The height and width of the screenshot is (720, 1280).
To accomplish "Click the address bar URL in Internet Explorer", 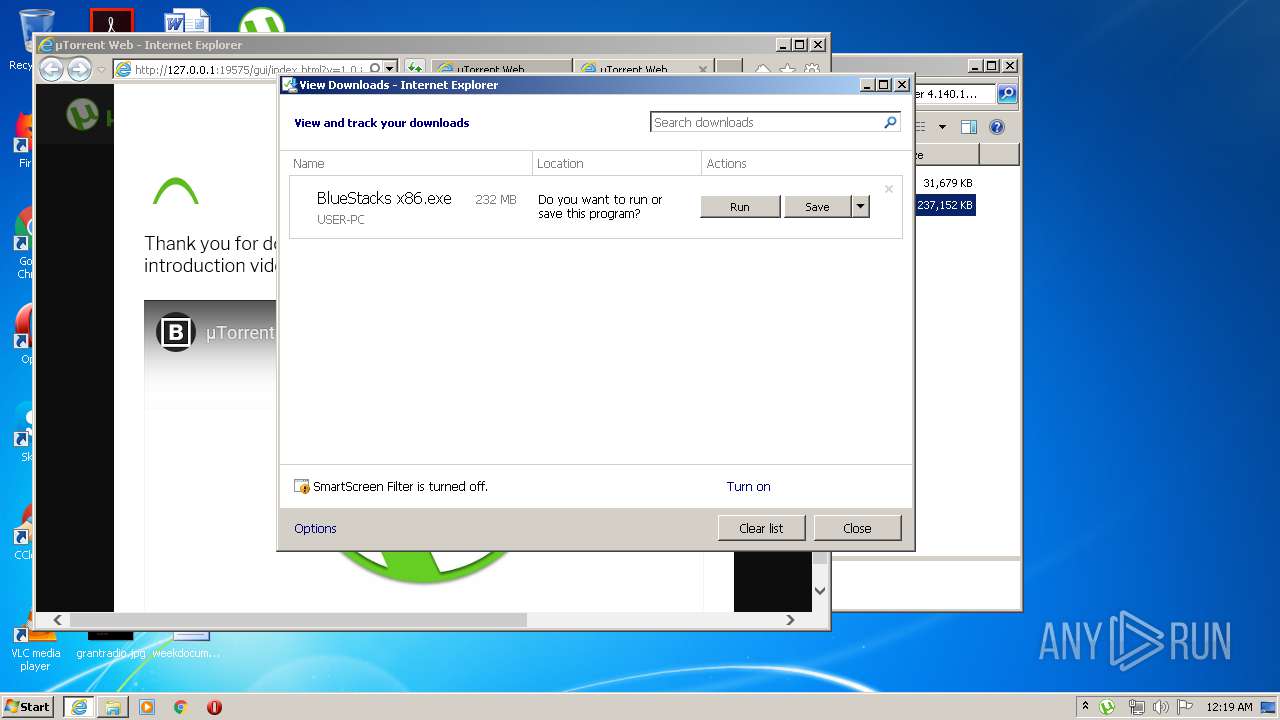I will tap(249, 69).
